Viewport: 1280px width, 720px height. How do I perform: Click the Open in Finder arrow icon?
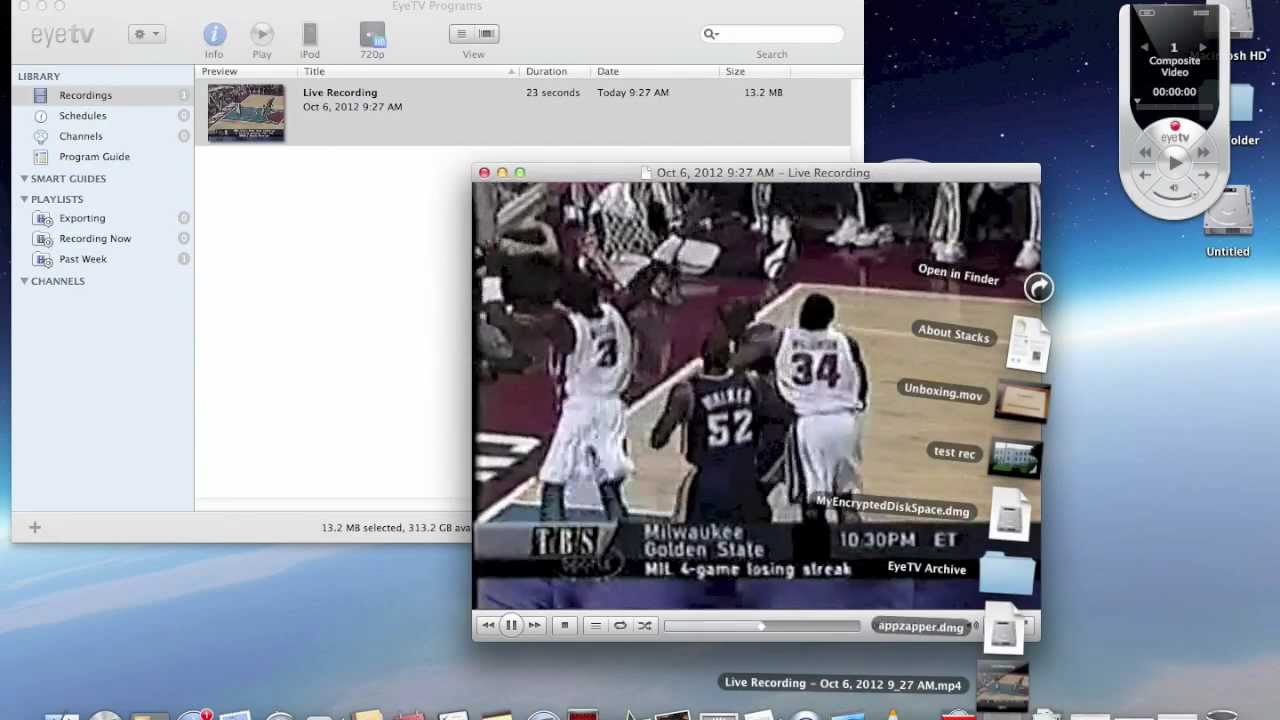click(1039, 288)
